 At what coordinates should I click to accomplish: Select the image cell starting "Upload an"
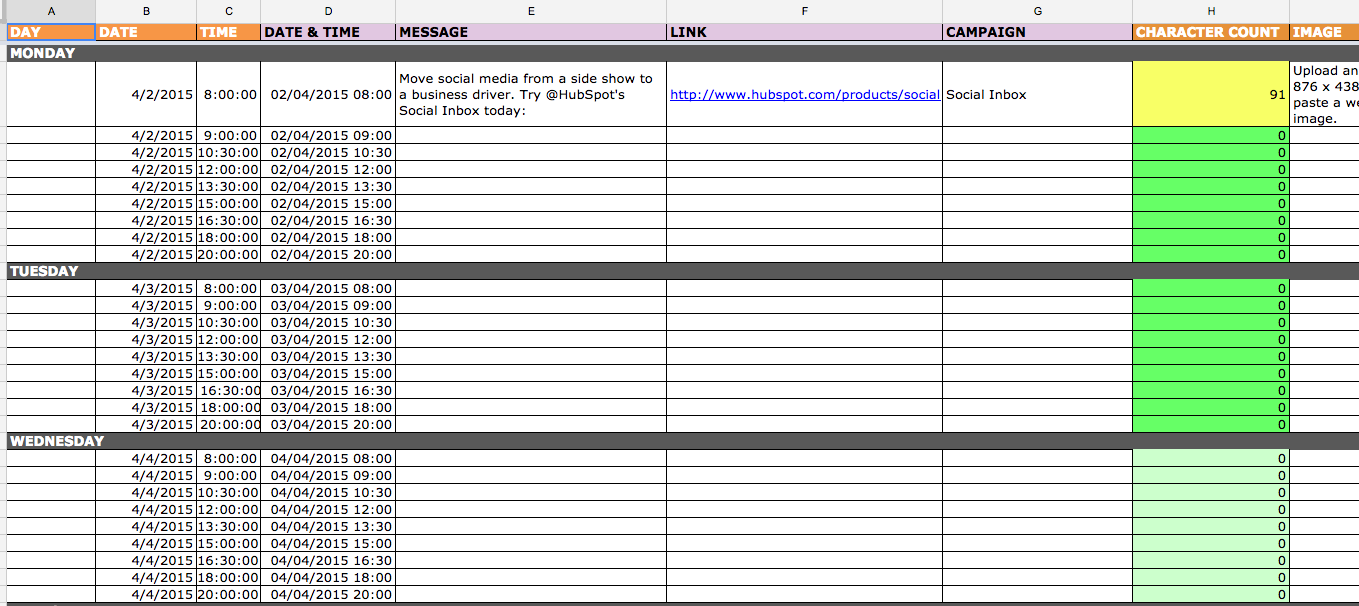click(1324, 95)
